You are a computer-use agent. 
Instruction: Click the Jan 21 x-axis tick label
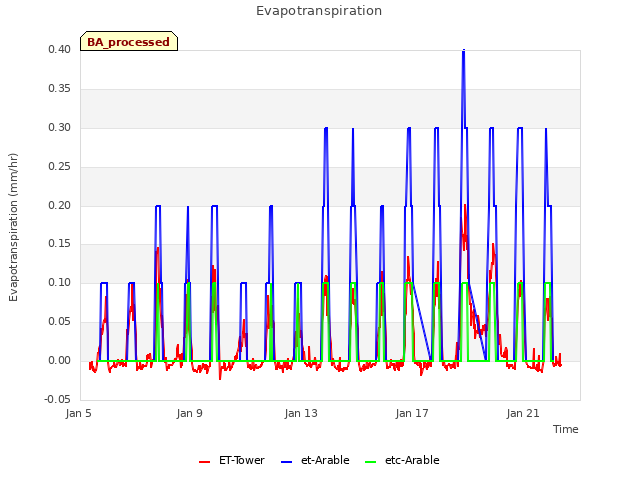click(x=523, y=413)
